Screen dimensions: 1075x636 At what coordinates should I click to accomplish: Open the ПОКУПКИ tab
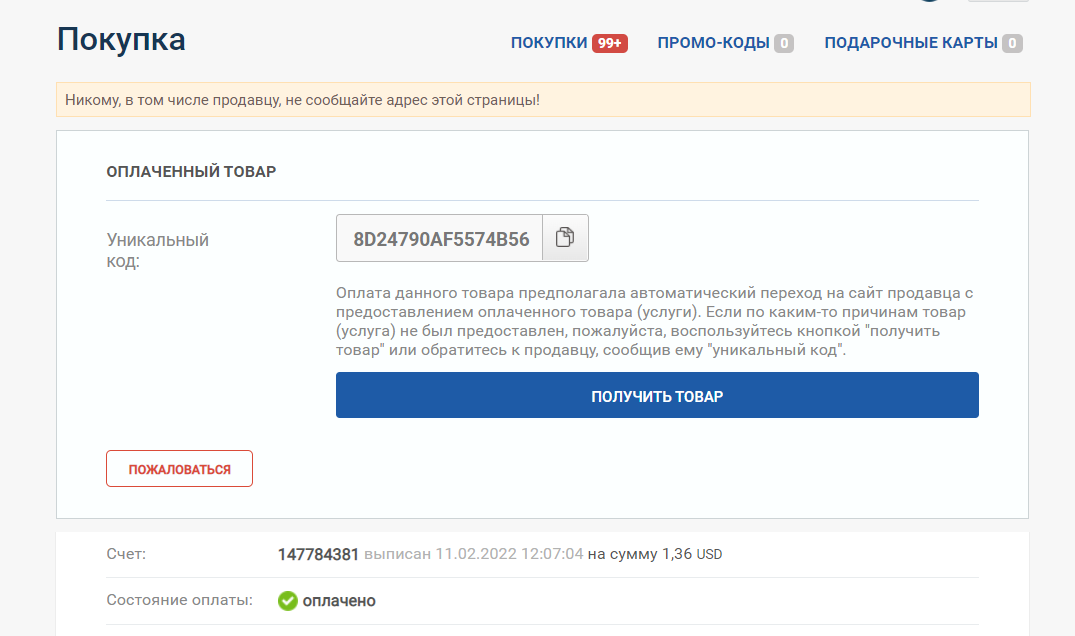pos(549,43)
